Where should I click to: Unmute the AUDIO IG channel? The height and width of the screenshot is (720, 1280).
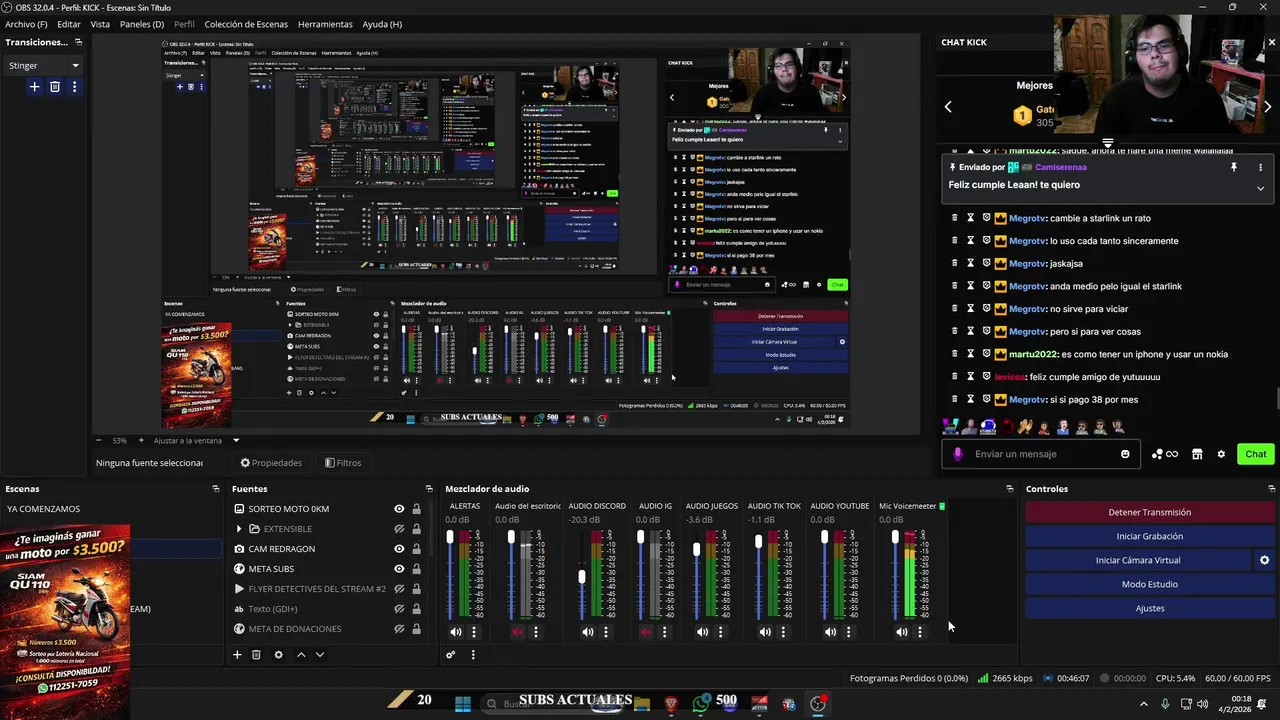coord(646,632)
